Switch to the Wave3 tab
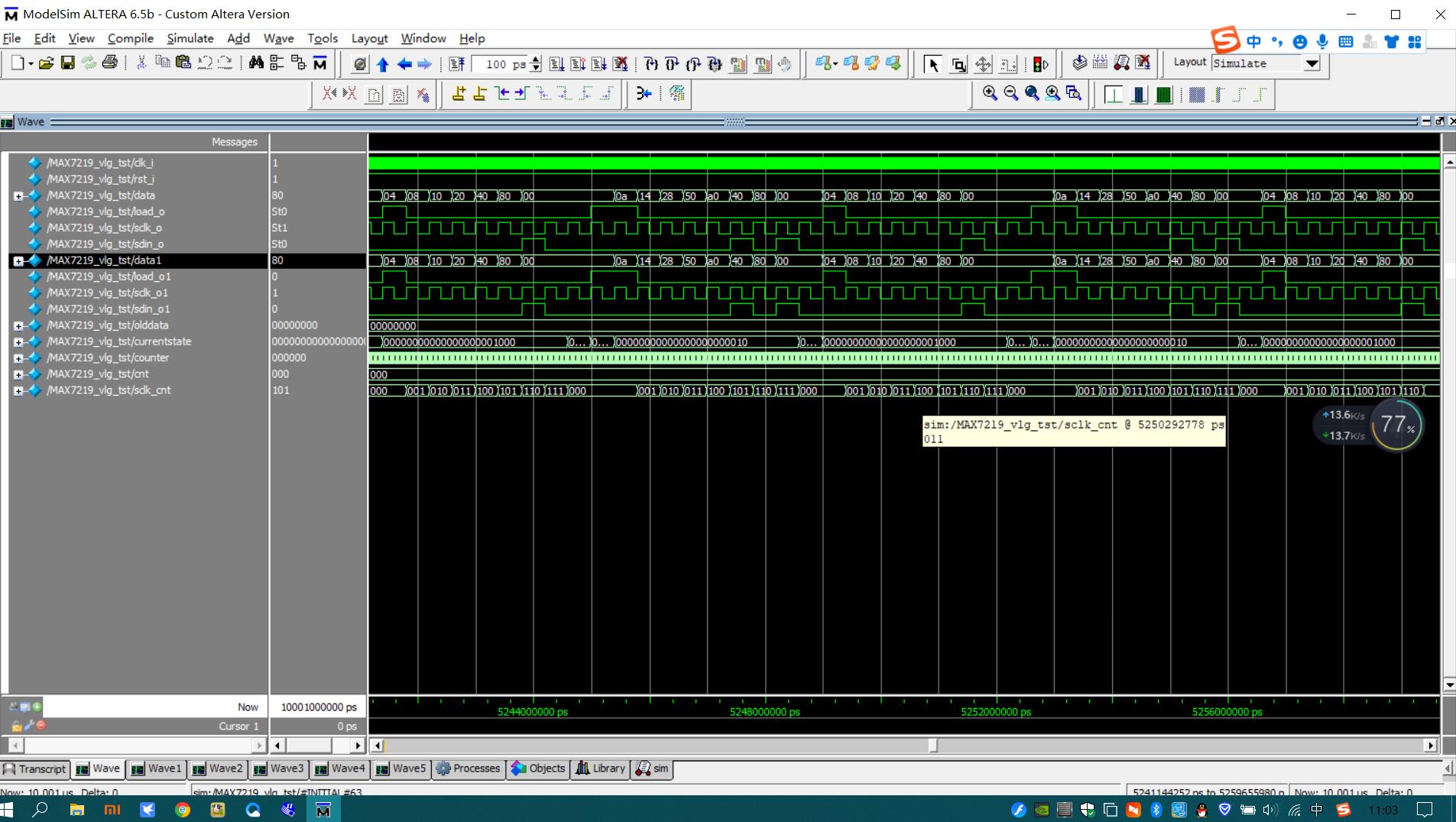 (x=279, y=769)
